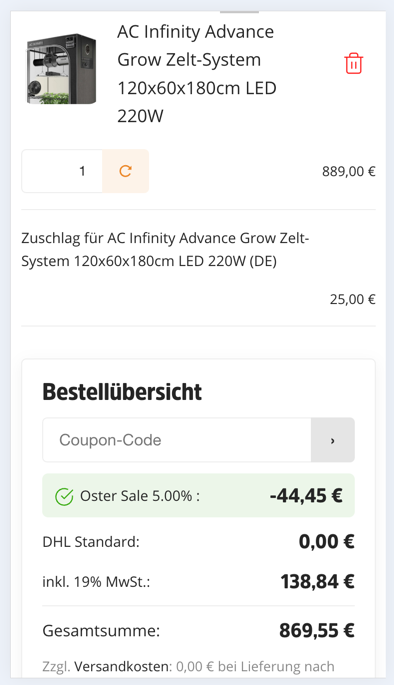
Task: Focus the Coupon-Code input field
Action: tap(177, 440)
